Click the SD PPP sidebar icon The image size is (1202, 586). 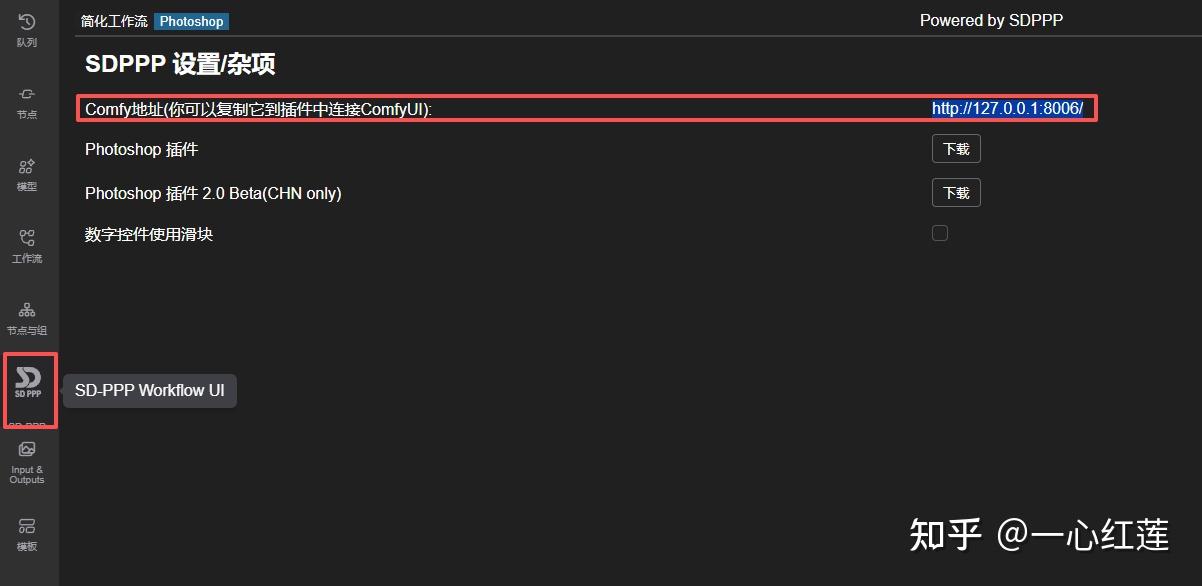[x=29, y=381]
